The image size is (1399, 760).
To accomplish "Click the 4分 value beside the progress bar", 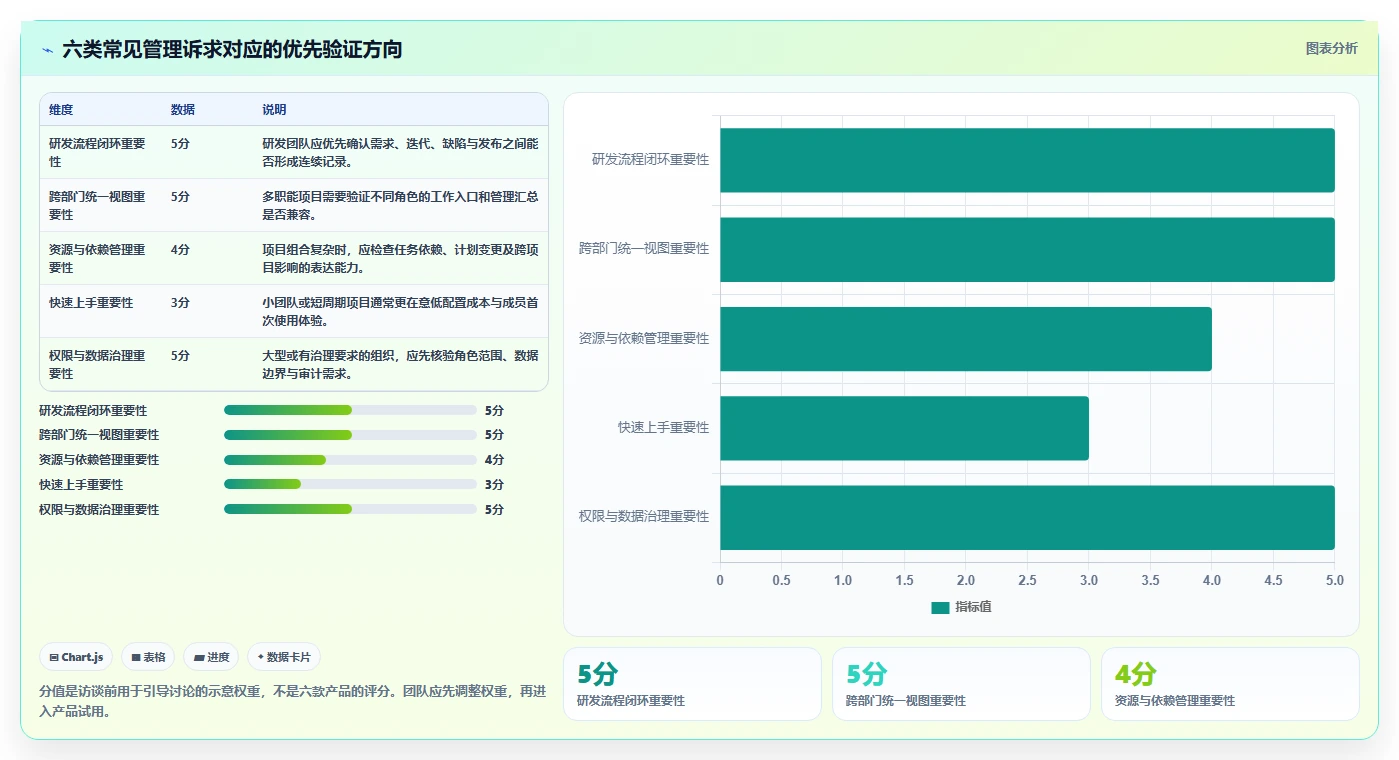I will coord(494,460).
